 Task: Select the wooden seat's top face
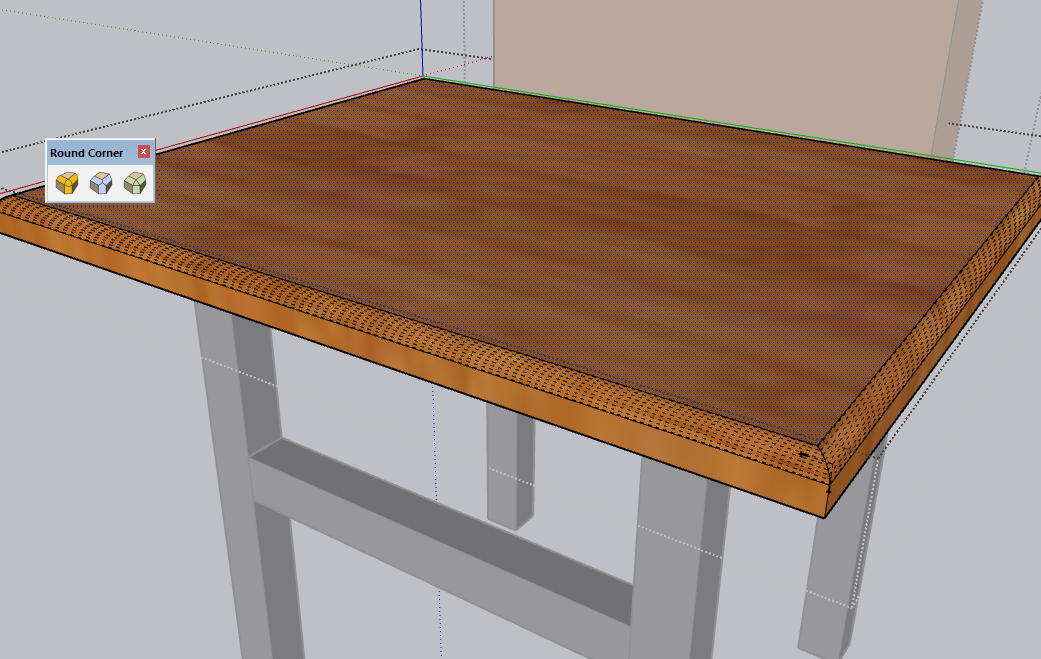click(x=531, y=252)
